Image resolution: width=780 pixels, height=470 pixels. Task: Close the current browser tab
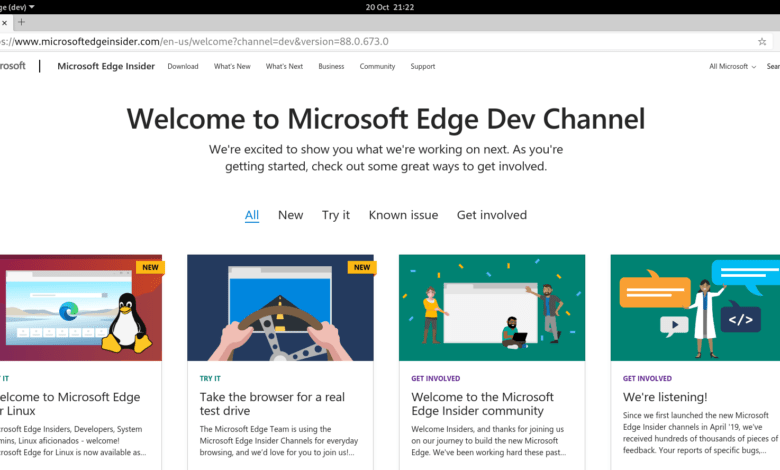point(4,22)
